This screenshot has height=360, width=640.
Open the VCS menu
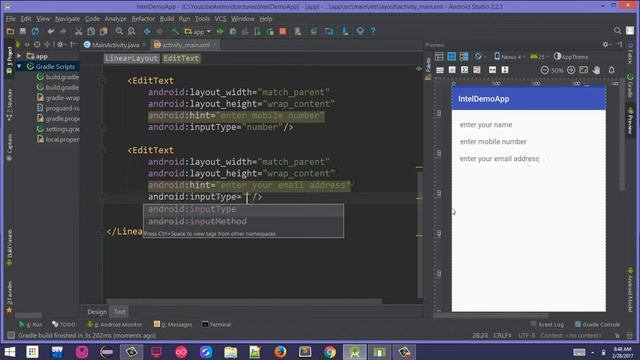[220, 19]
